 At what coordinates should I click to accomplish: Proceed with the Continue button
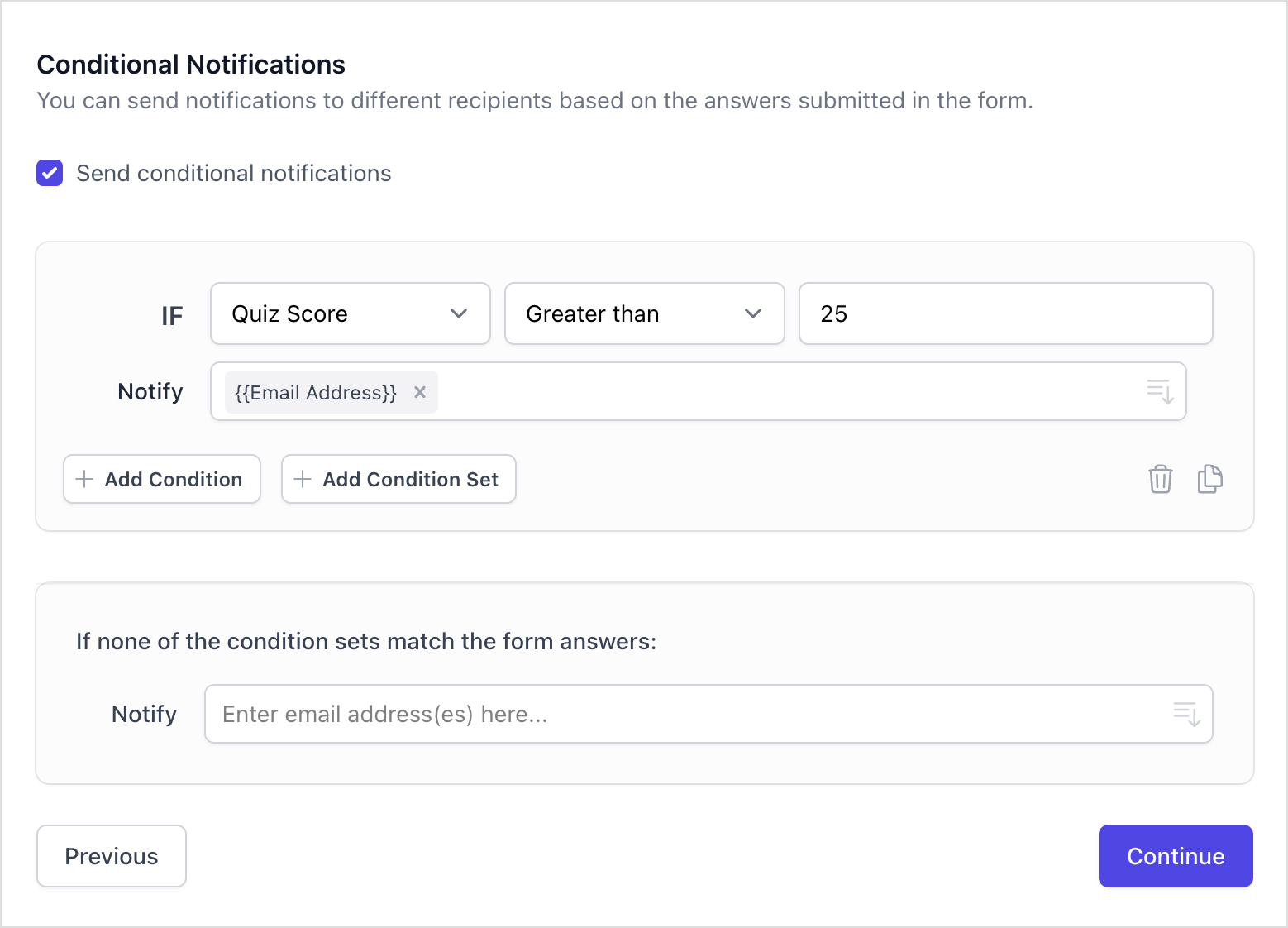tap(1175, 856)
